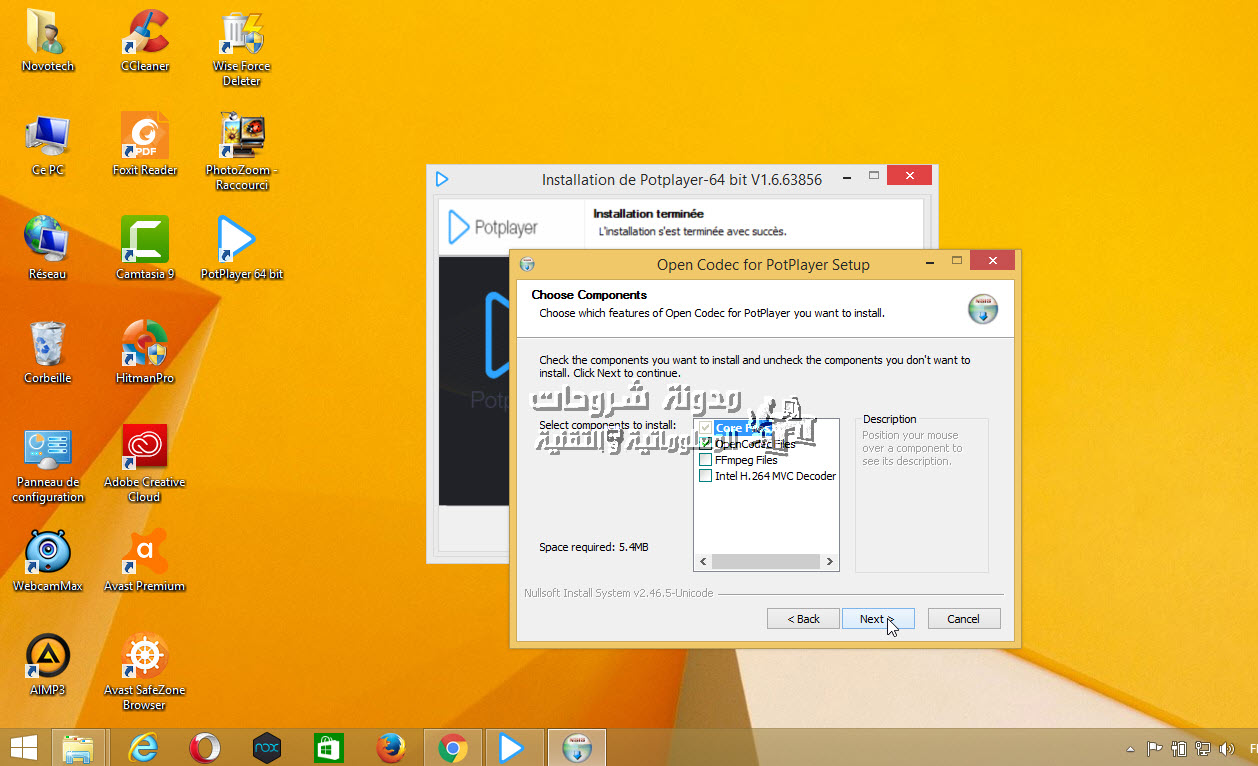Open Windows Store from taskbar
This screenshot has height=766, width=1258.
[328, 747]
